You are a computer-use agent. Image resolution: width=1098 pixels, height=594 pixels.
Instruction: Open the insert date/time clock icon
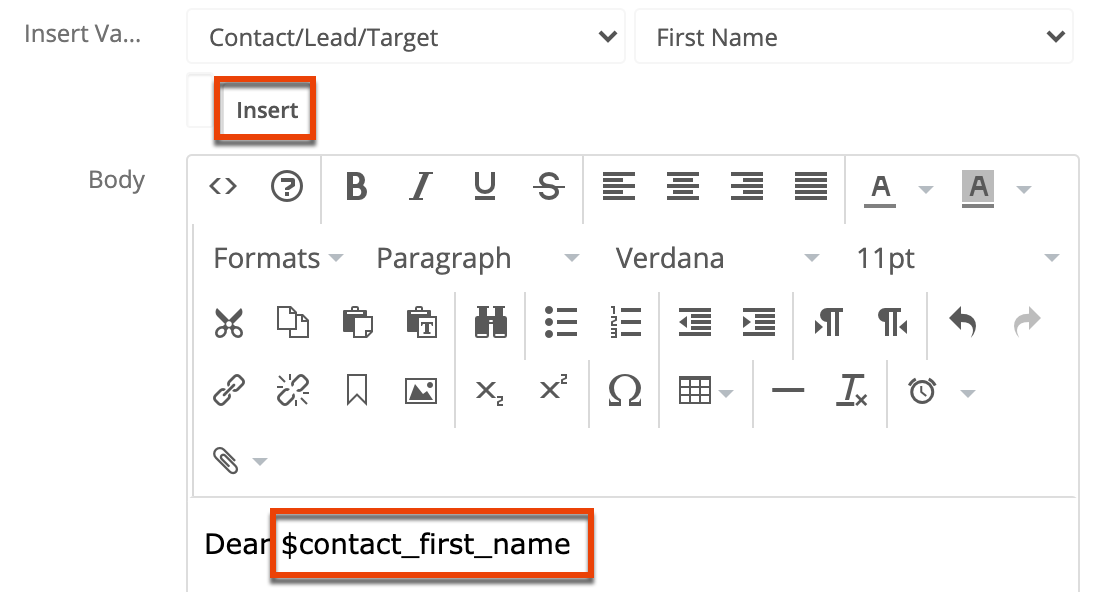pos(920,392)
